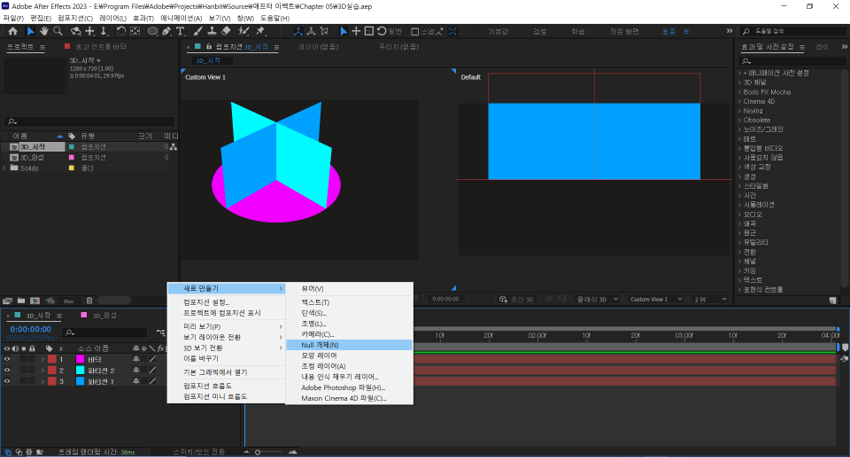Open workspace options menu icon next to 표준
The height and width of the screenshot is (457, 850).
[x=686, y=31]
